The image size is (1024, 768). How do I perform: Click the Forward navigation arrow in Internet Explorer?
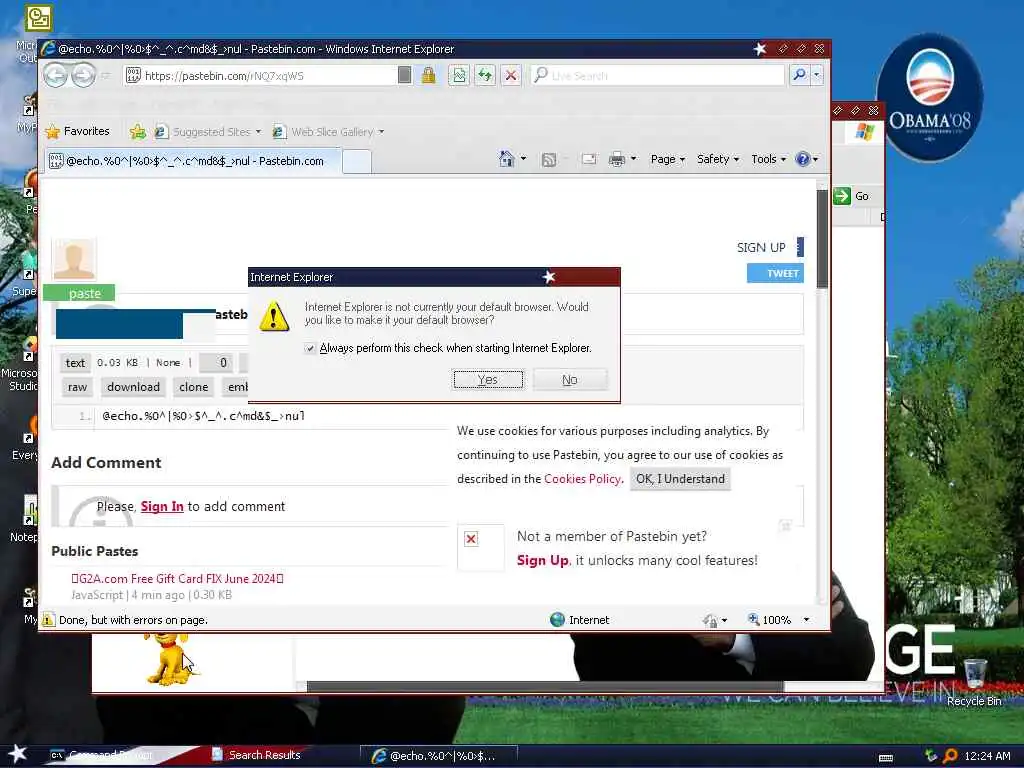[83, 76]
